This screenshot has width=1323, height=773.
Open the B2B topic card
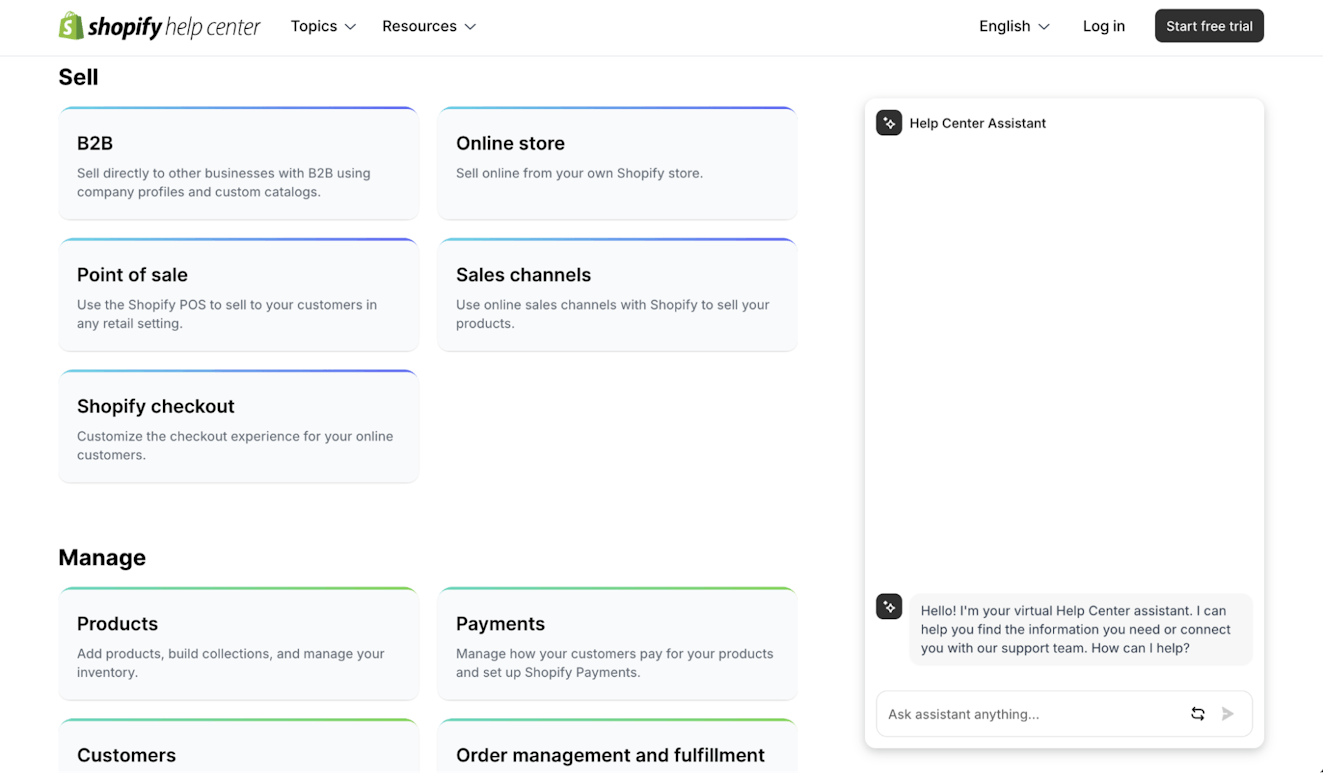(238, 164)
